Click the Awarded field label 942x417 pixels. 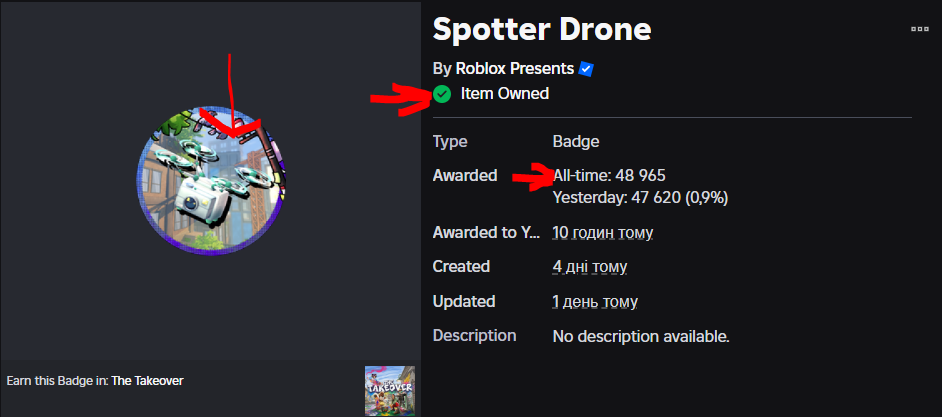(465, 176)
